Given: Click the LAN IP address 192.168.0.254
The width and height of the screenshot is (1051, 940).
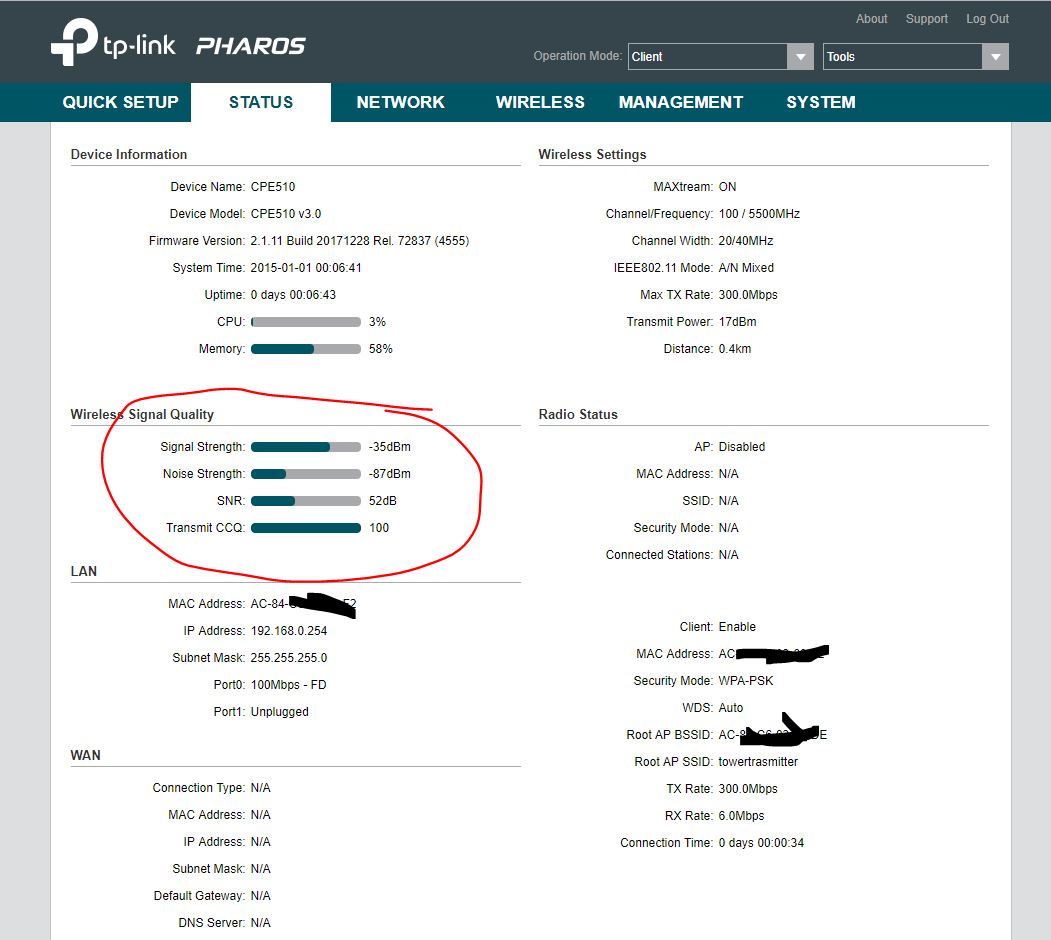Looking at the screenshot, I should pyautogui.click(x=289, y=631).
